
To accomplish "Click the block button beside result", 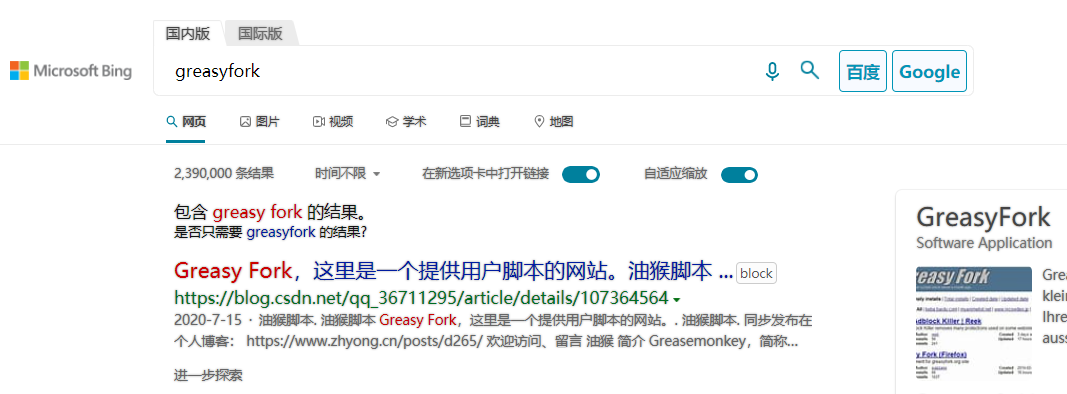I will click(756, 274).
